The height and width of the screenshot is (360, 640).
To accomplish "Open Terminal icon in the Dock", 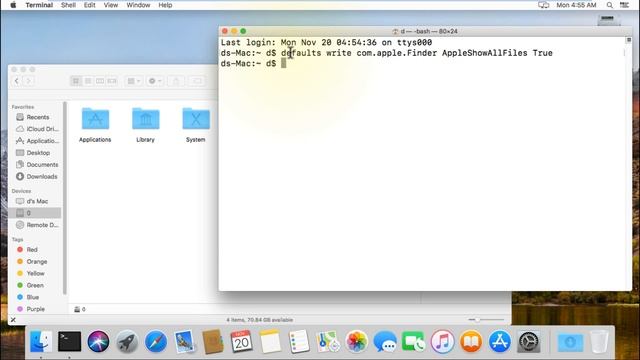I will (69, 341).
